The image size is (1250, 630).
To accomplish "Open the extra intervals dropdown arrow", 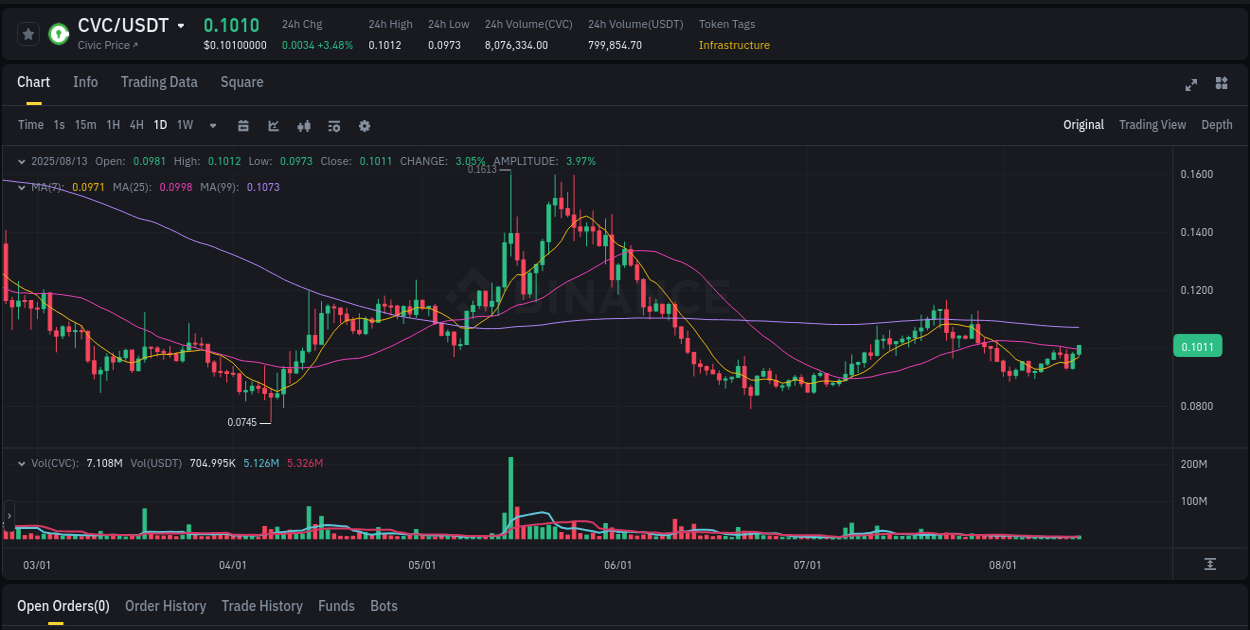I will pyautogui.click(x=212, y=126).
